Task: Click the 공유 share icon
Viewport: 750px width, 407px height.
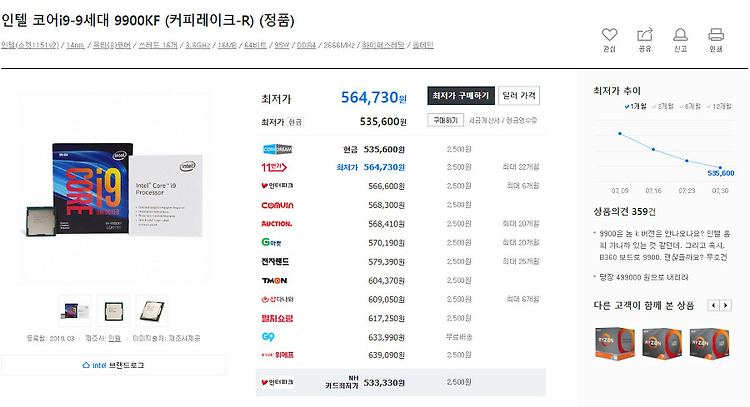Action: [645, 35]
